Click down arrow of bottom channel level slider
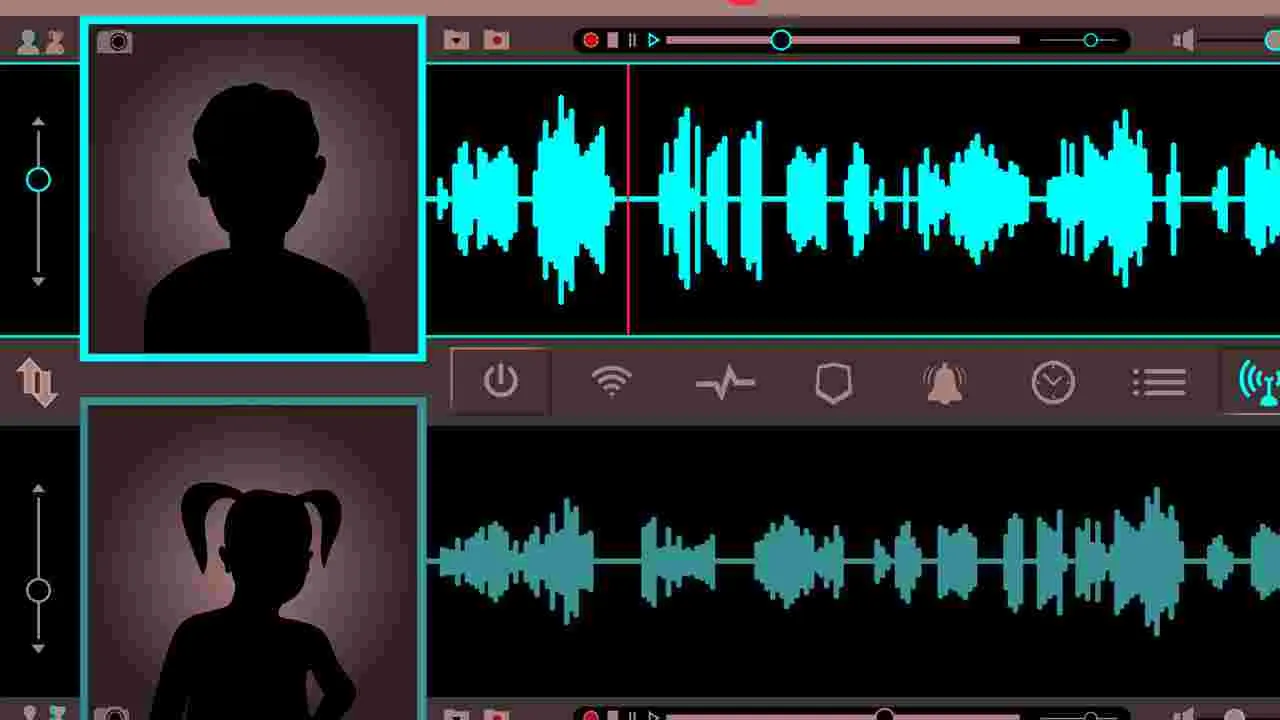 click(x=38, y=648)
